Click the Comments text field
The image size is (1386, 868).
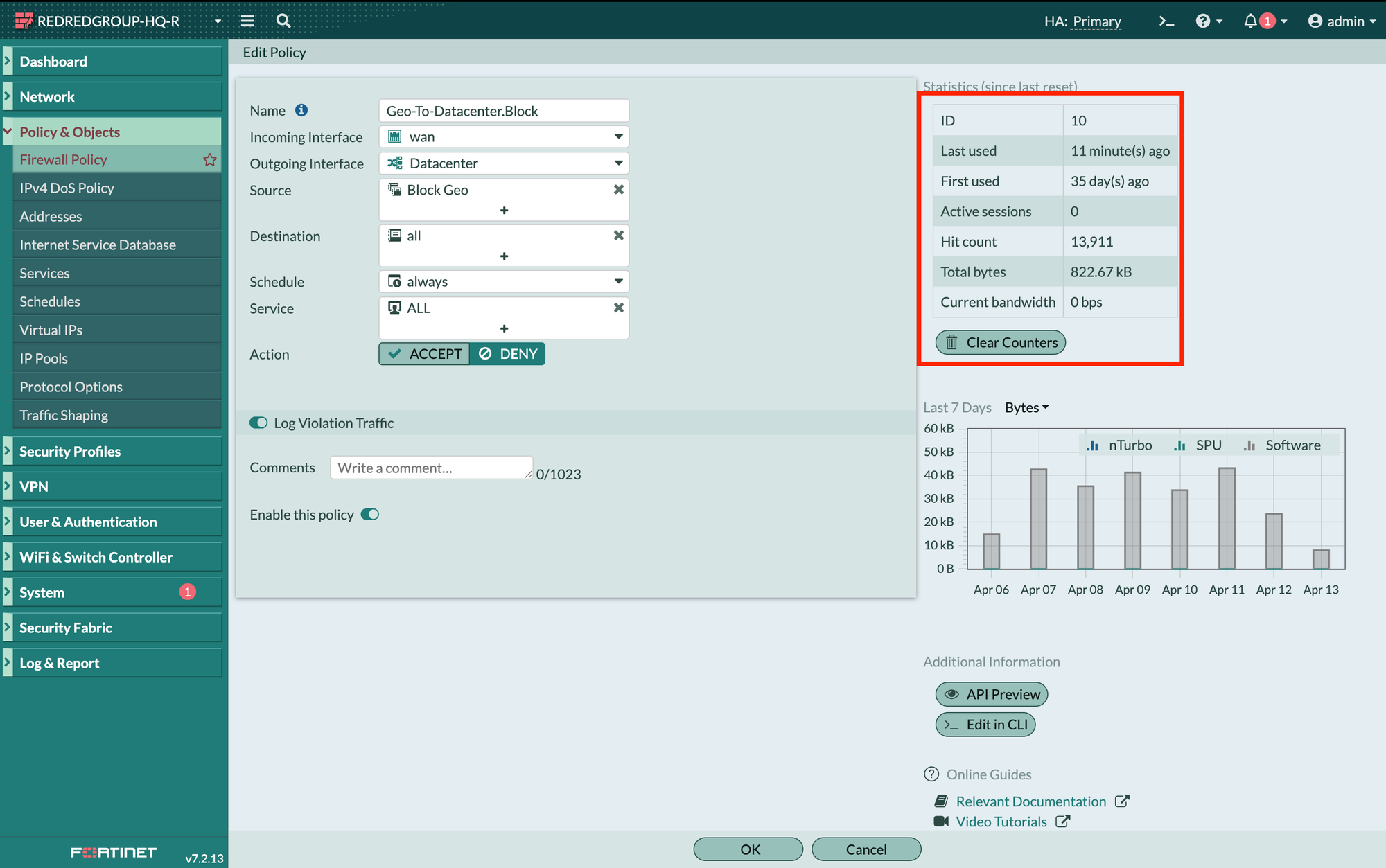click(431, 468)
